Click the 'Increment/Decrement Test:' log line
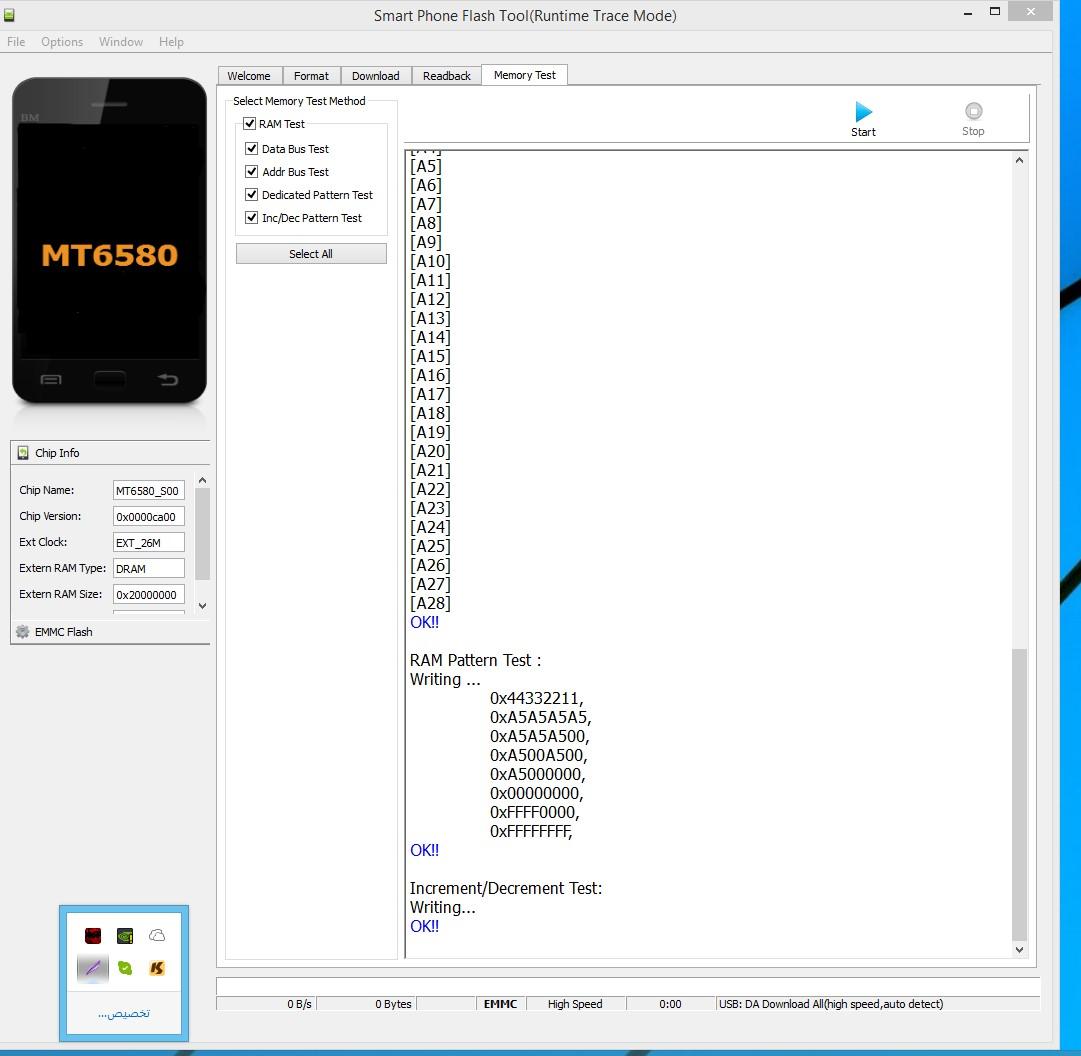This screenshot has width=1081, height=1056. pos(506,889)
